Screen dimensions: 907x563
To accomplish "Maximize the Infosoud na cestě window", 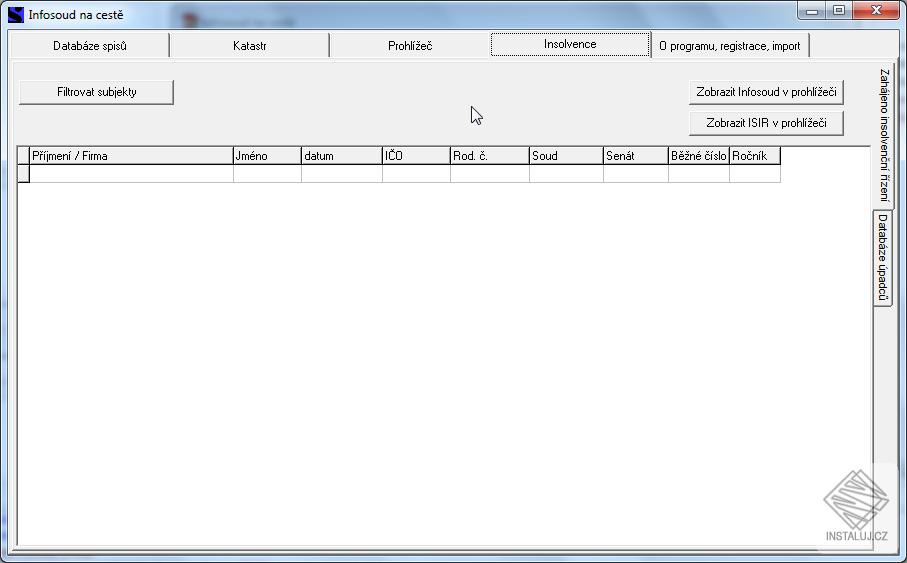I will point(839,10).
